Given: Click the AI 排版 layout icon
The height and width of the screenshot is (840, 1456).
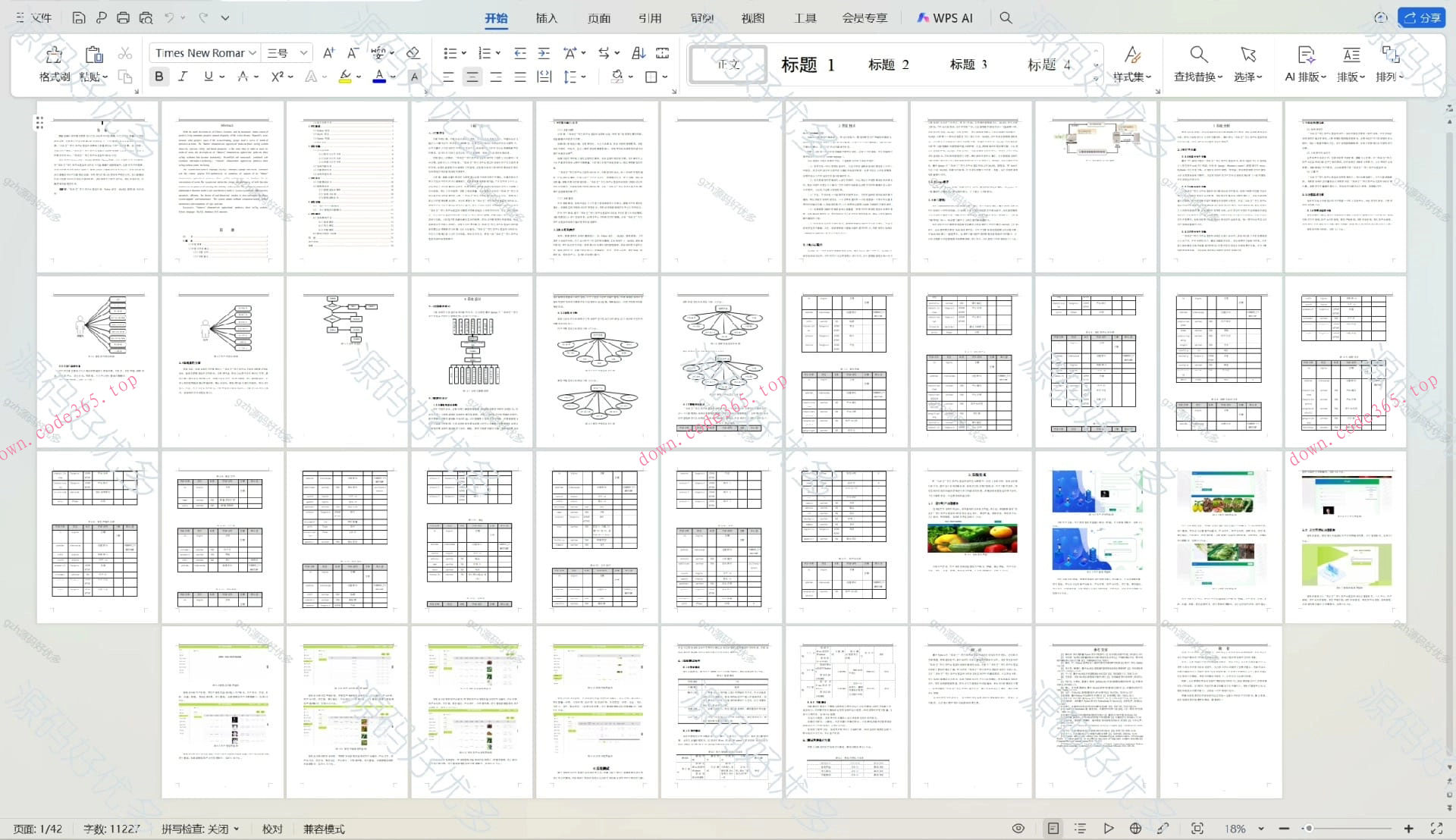Looking at the screenshot, I should click(x=1305, y=55).
